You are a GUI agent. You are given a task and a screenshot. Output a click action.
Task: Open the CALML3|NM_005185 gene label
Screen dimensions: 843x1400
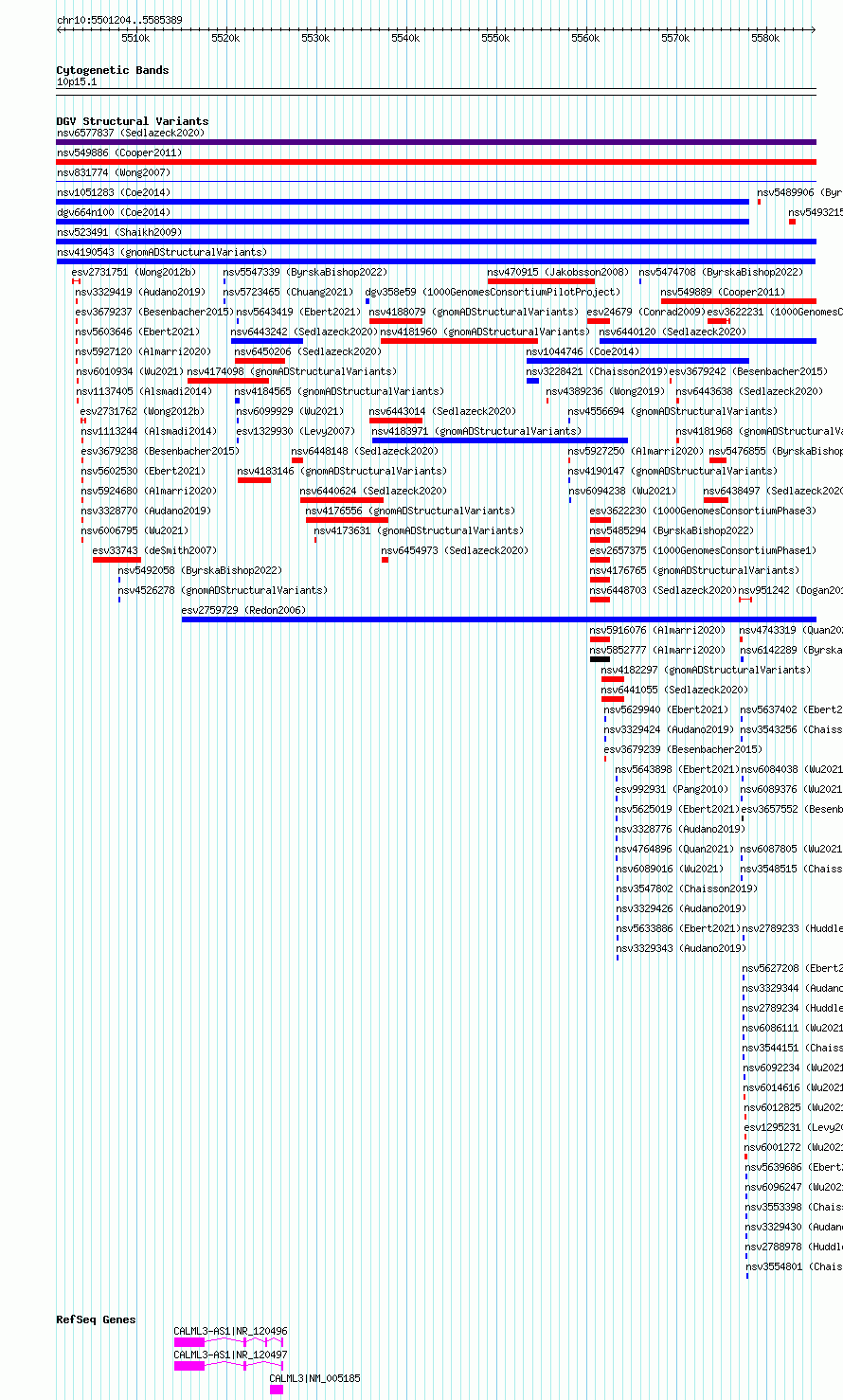[314, 1378]
